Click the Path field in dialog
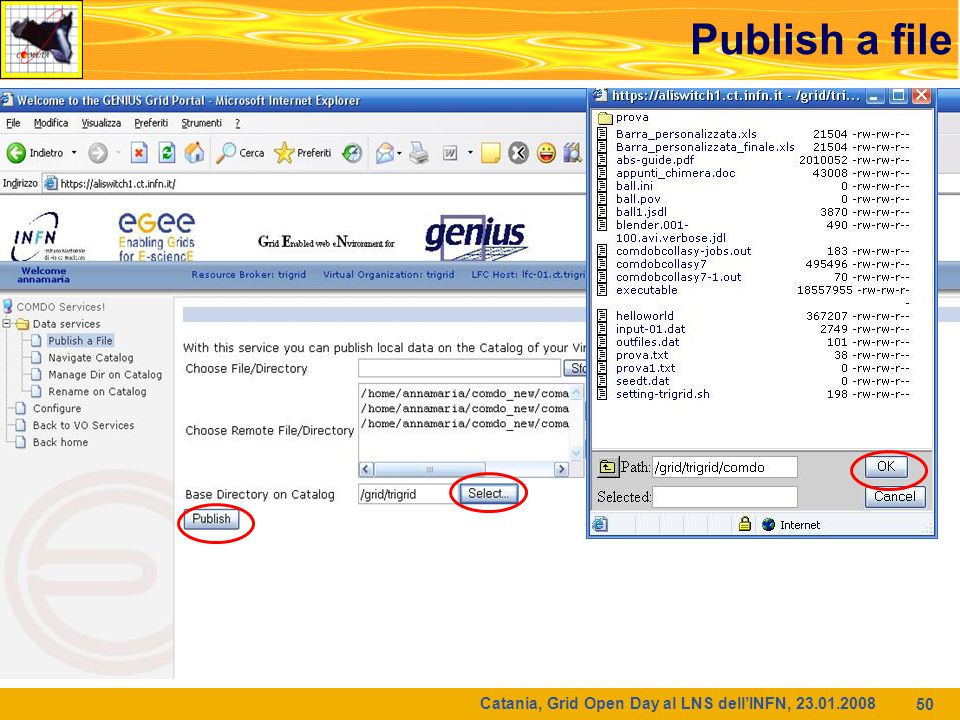 tap(725, 467)
